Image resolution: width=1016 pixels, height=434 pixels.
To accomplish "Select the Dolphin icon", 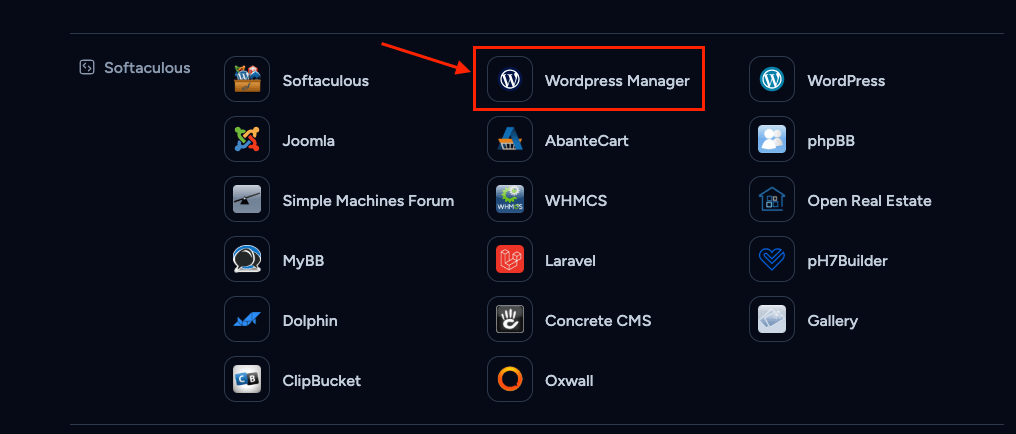I will pos(247,319).
